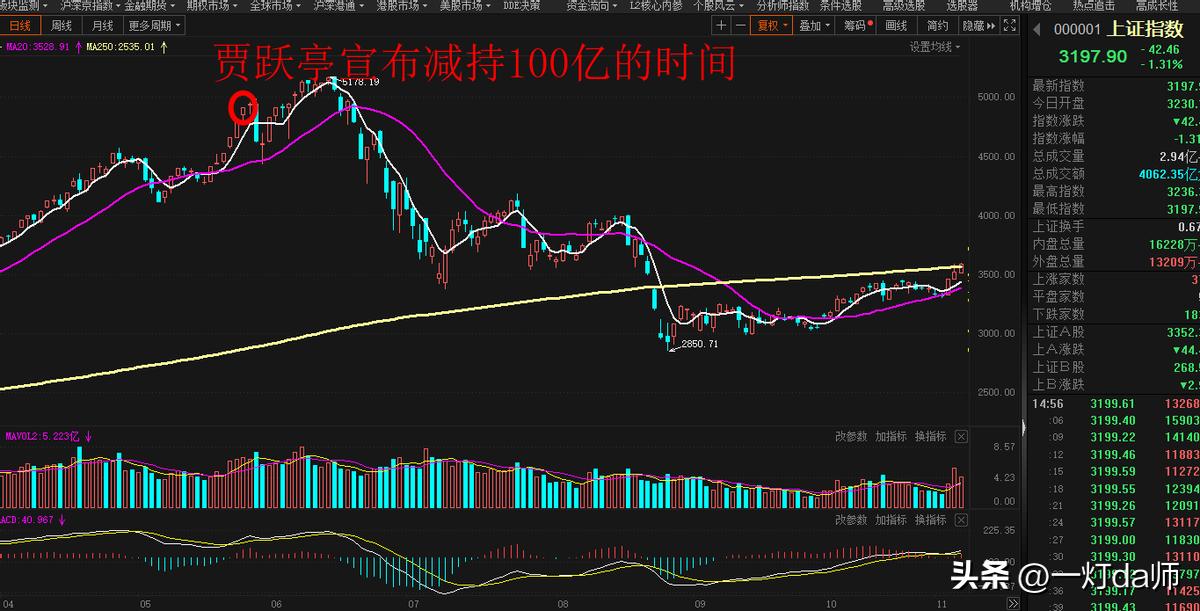This screenshot has width=1200, height=611.
Task: Switch to 月线 monthly period tab
Action: [x=101, y=26]
